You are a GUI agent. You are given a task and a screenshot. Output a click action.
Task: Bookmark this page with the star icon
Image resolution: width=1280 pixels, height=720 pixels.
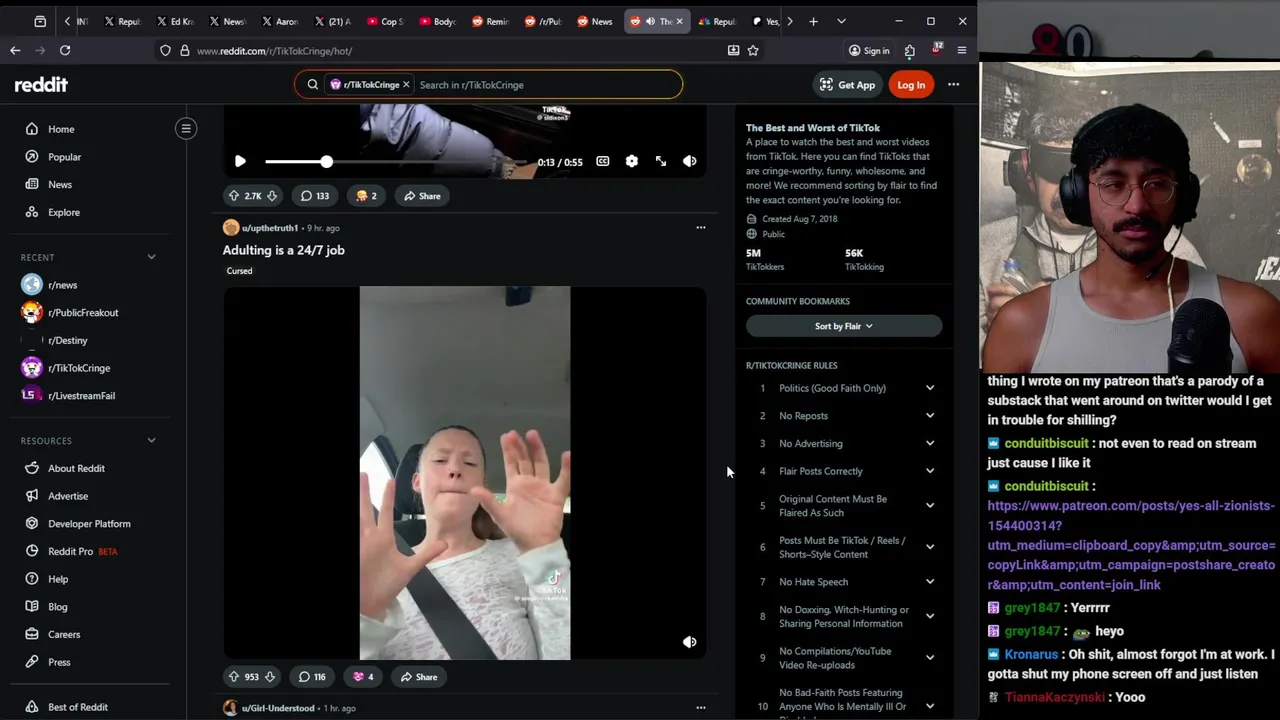(x=753, y=50)
